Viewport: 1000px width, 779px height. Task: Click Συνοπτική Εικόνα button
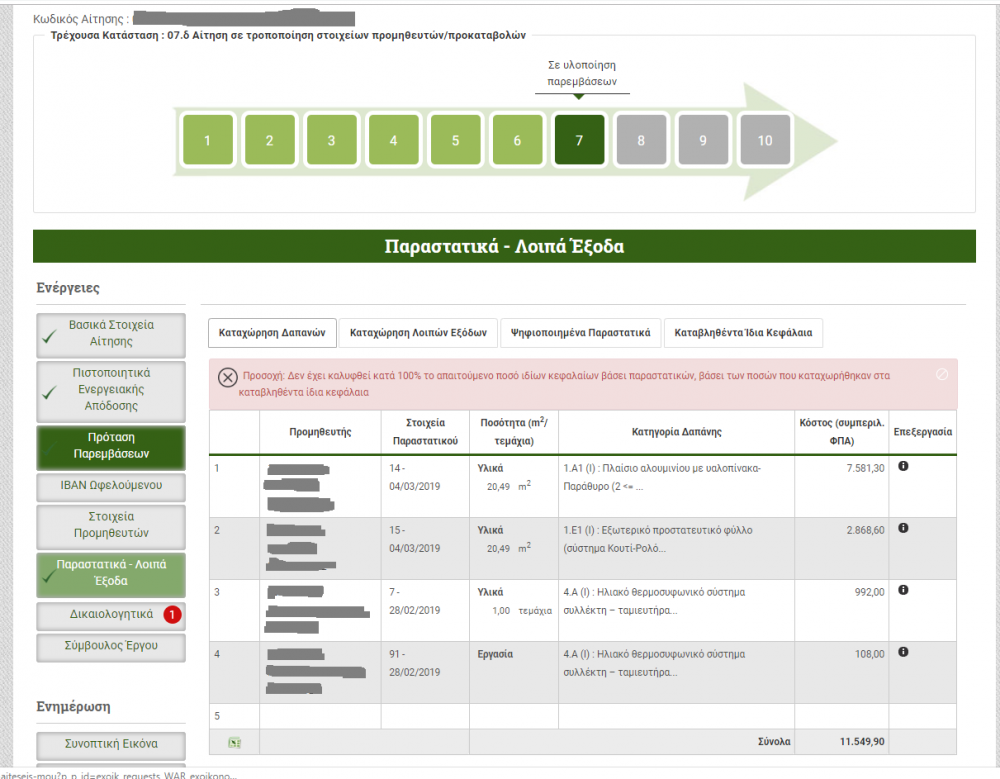pyautogui.click(x=111, y=744)
